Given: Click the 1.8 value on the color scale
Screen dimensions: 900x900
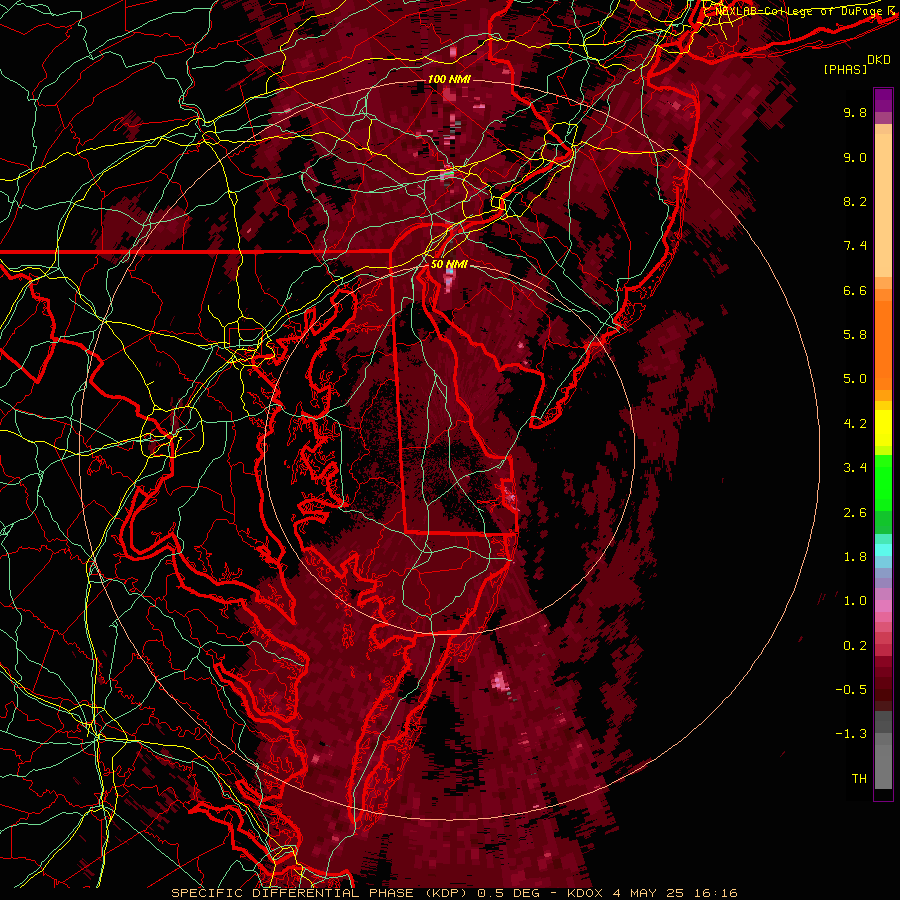Looking at the screenshot, I should [855, 557].
